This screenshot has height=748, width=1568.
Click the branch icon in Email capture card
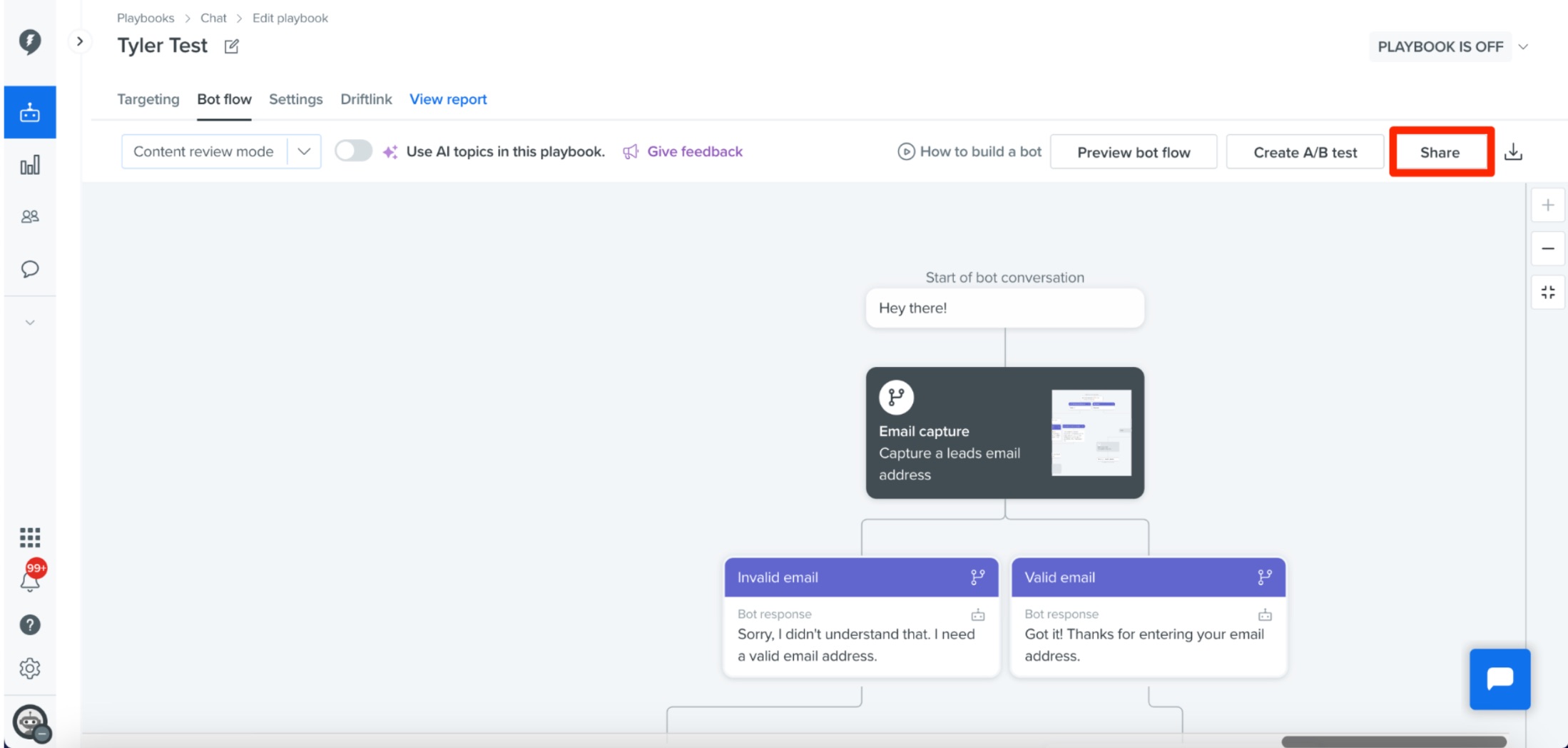tap(896, 398)
